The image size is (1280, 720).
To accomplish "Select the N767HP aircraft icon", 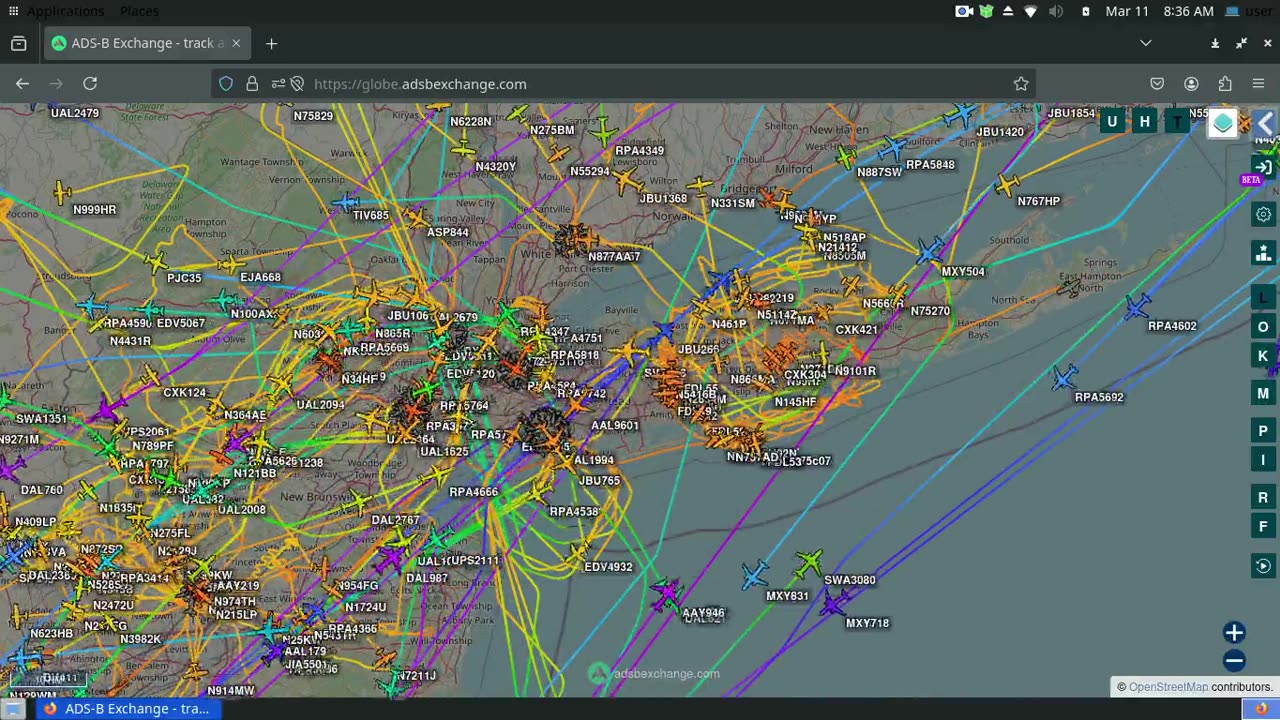I will (1007, 184).
